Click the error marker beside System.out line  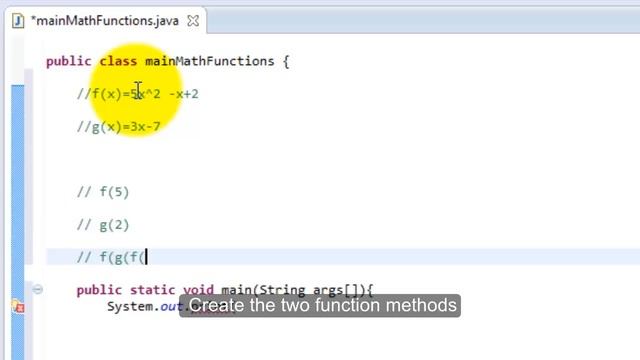(18, 306)
